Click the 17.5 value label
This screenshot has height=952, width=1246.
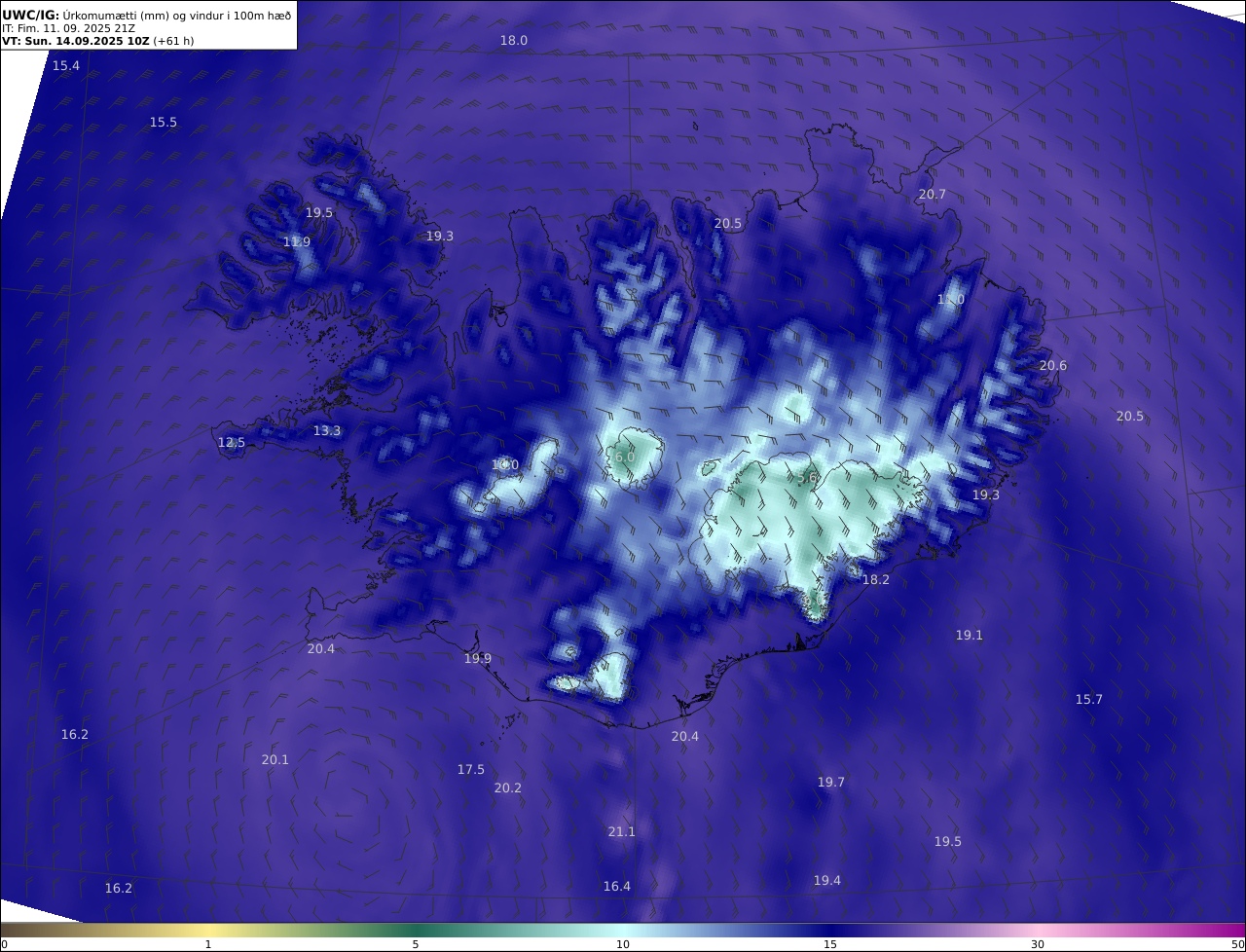coord(471,769)
